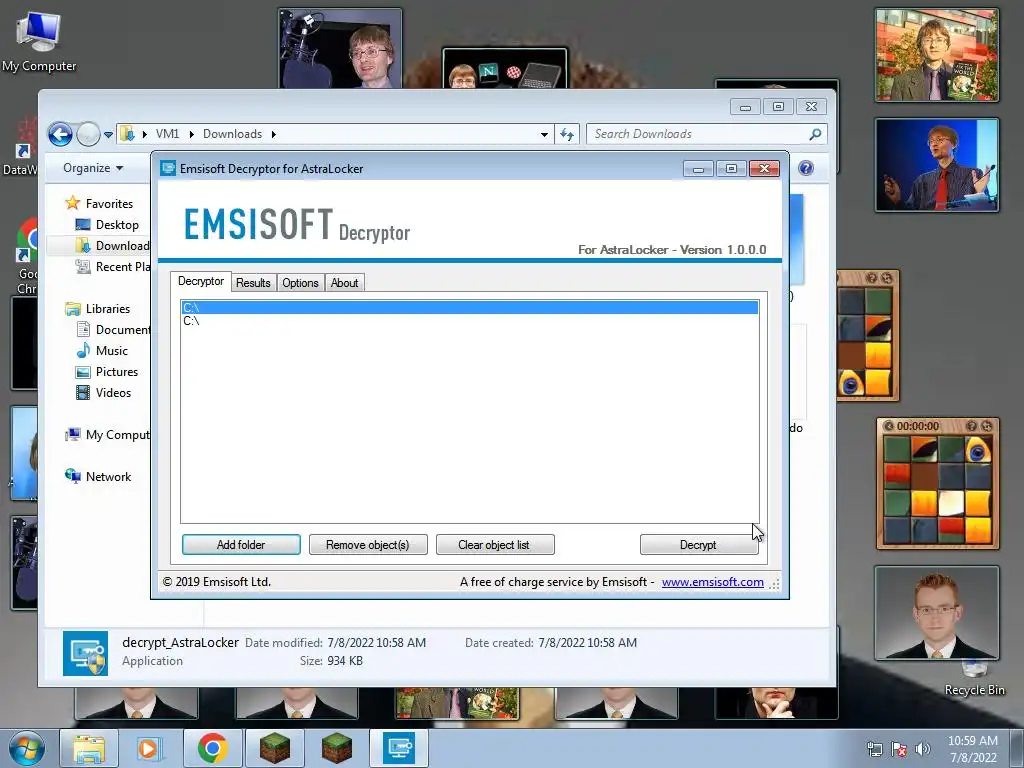Launch Windows Media Player from taskbar
Screen dimensions: 1024x768
(148, 748)
